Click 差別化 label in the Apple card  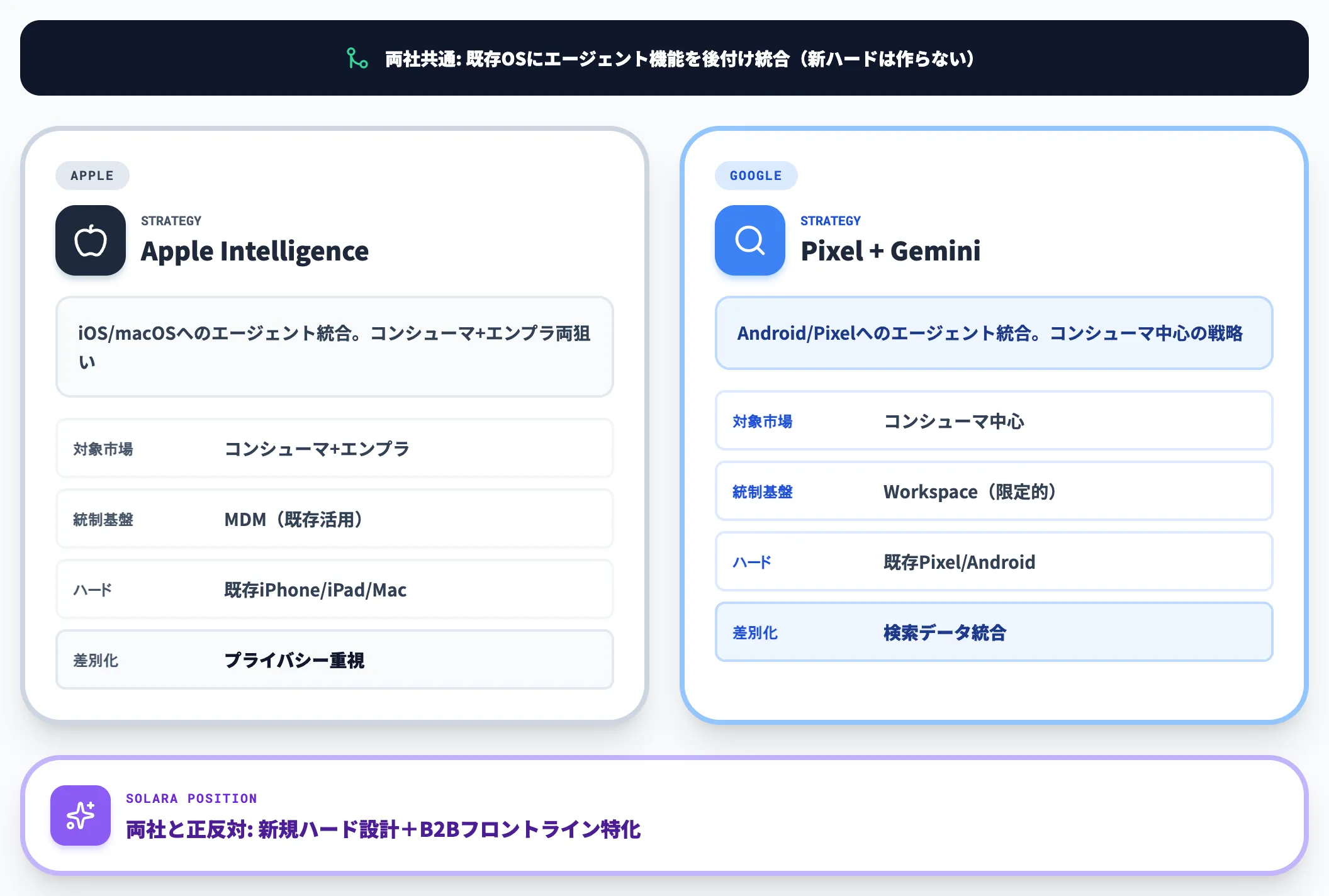point(96,660)
